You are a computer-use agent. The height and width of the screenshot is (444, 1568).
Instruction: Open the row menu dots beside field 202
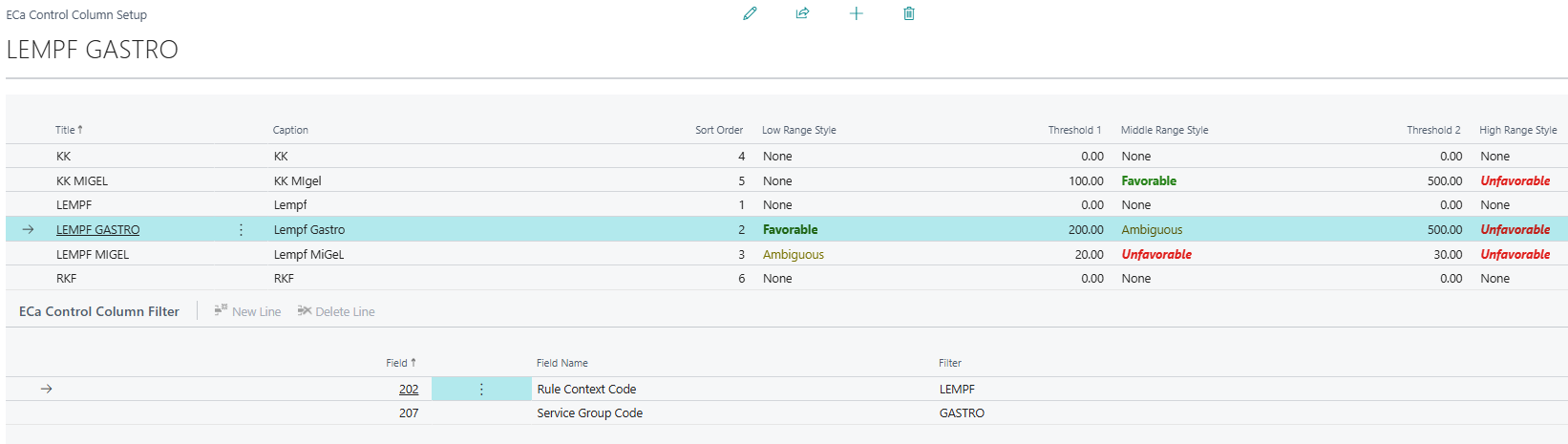(481, 390)
